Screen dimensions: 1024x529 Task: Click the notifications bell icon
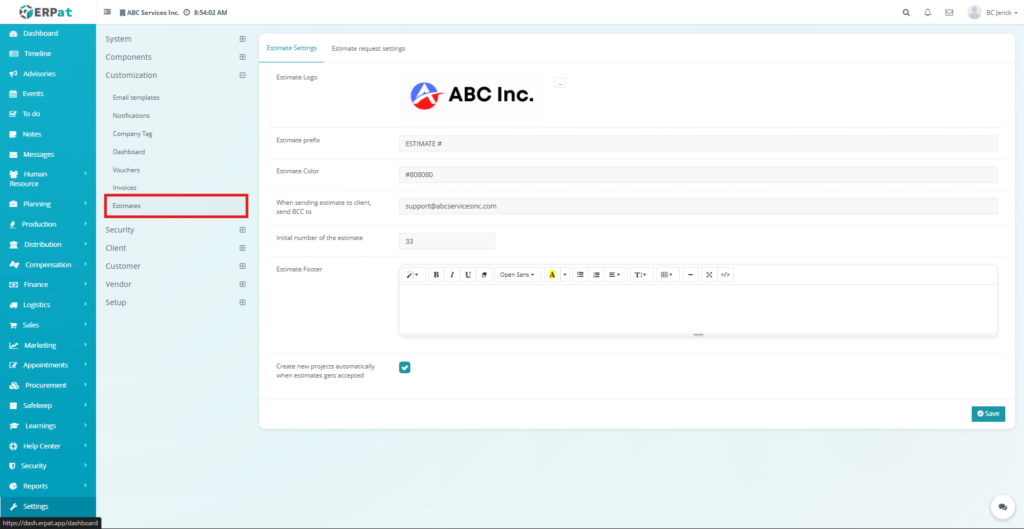tap(927, 13)
